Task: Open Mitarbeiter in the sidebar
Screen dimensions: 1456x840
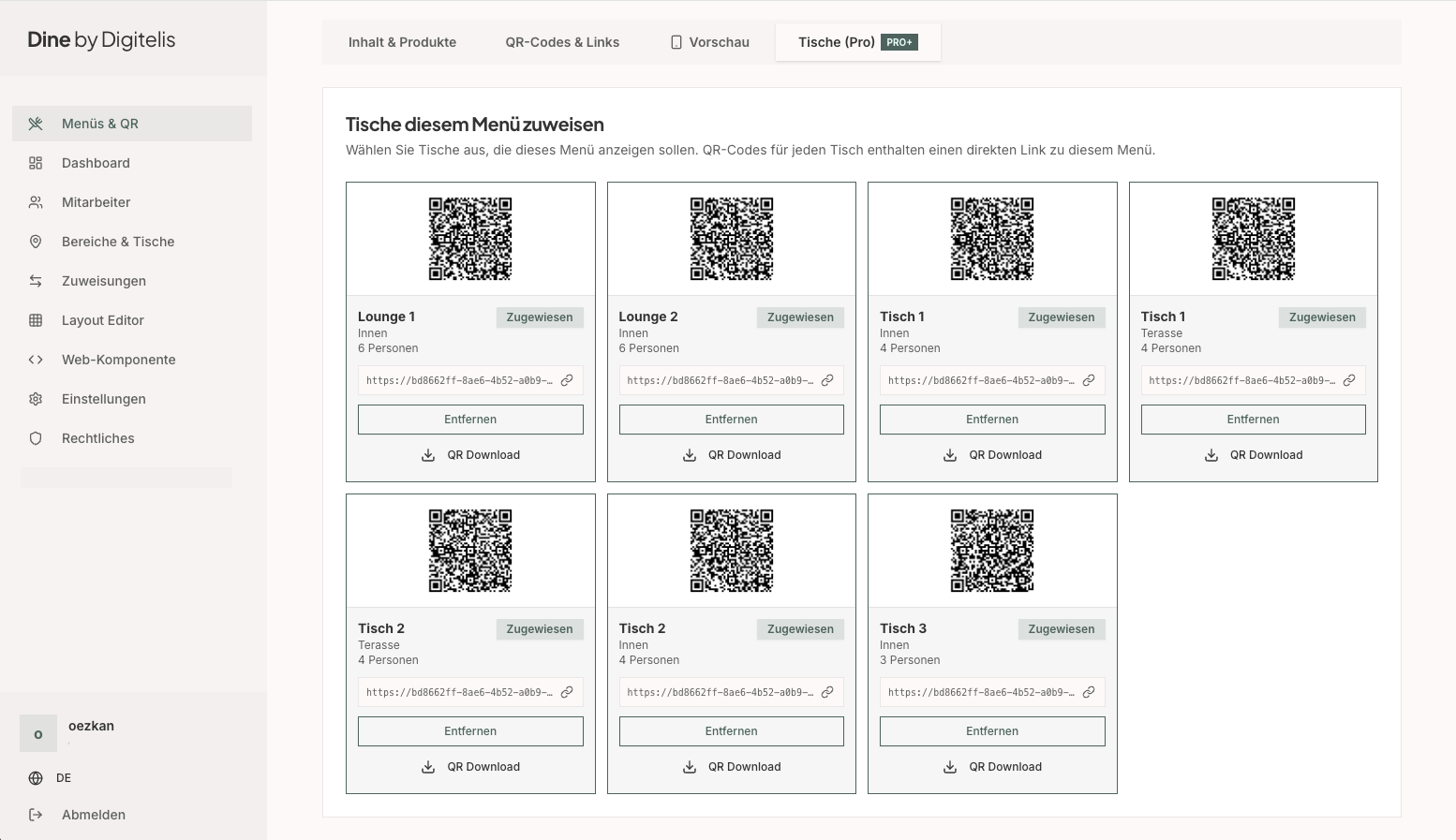Action: pyautogui.click(x=132, y=202)
